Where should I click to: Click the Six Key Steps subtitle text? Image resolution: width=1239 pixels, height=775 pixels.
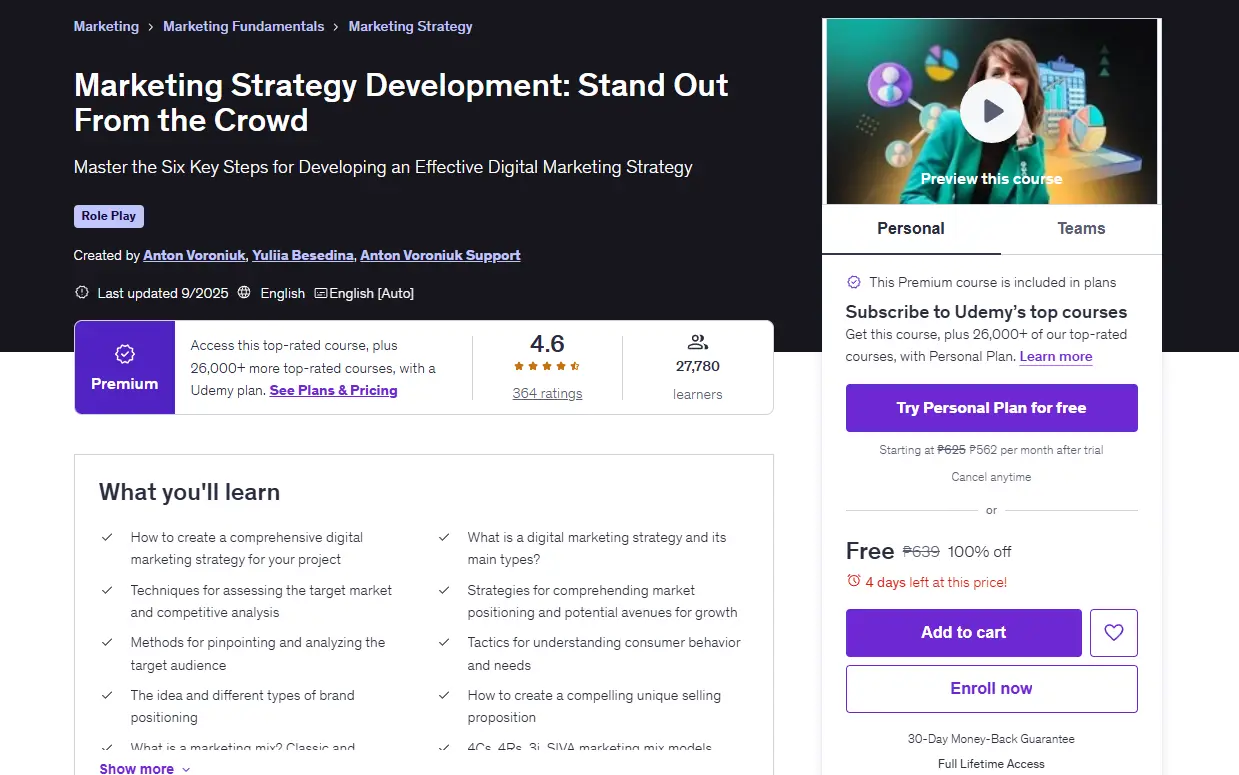click(x=383, y=167)
